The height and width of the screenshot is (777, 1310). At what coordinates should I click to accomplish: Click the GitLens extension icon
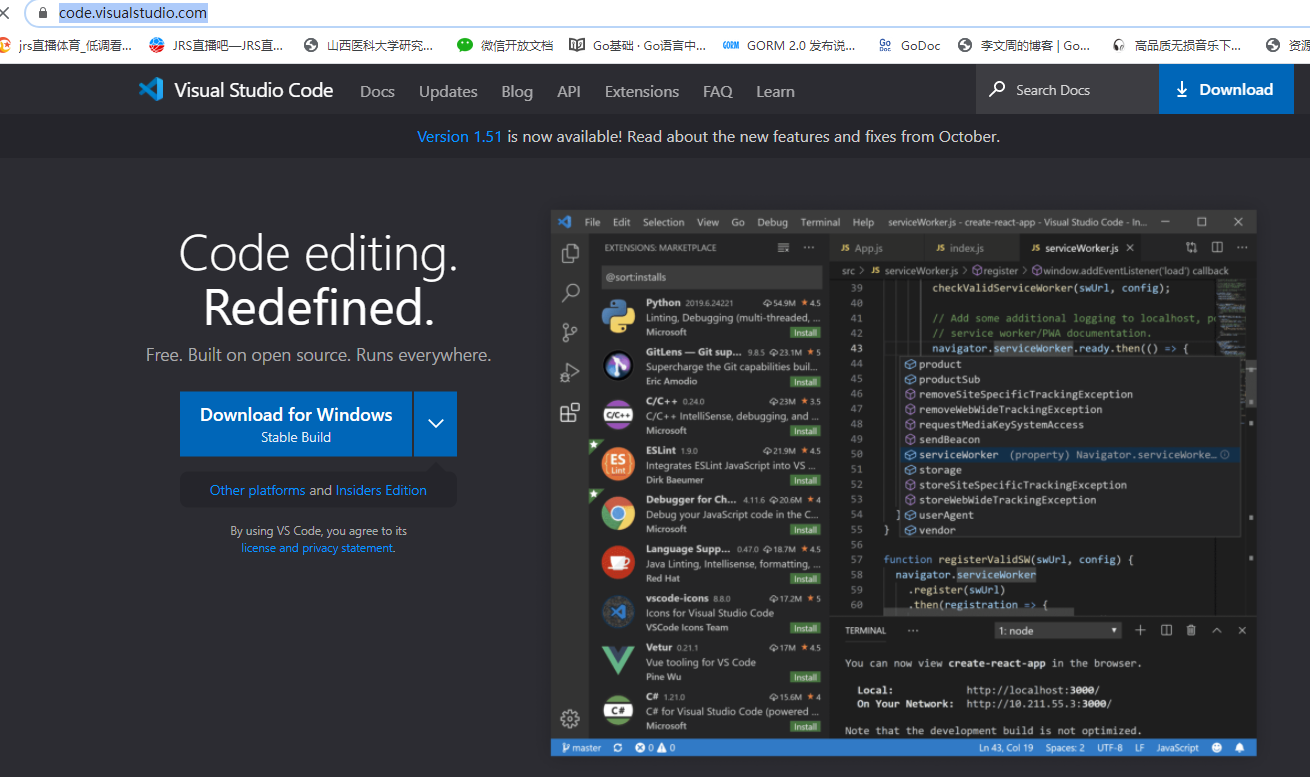coord(618,366)
